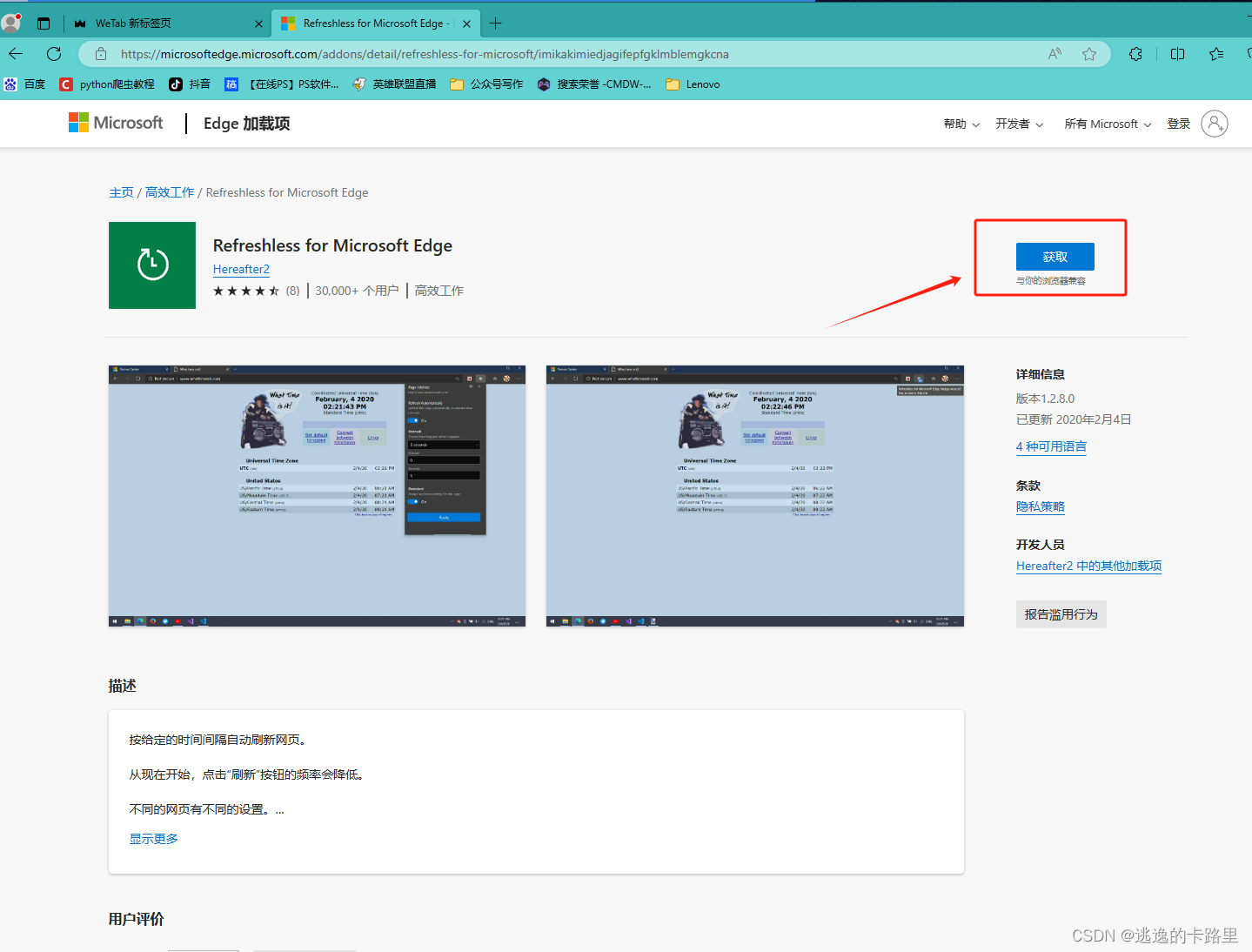Open the 公众号写作 bookmarks folder
1252x952 pixels.
486,84
